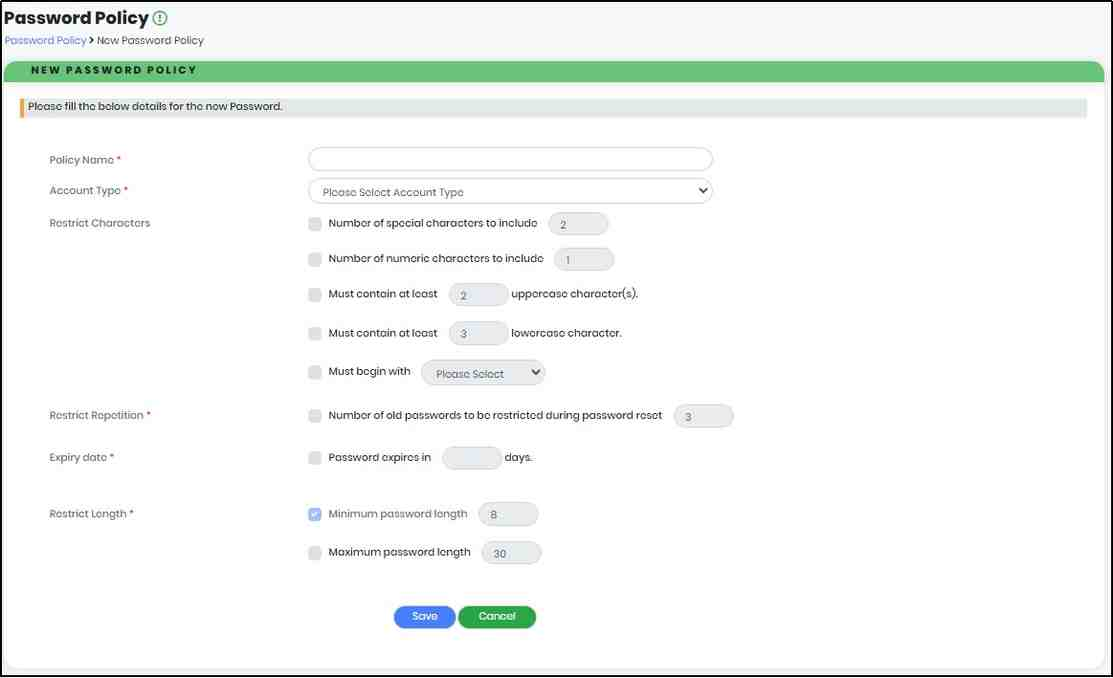Check the lowercase character requirement checkbox
The width and height of the screenshot is (1113, 678).
pos(314,334)
